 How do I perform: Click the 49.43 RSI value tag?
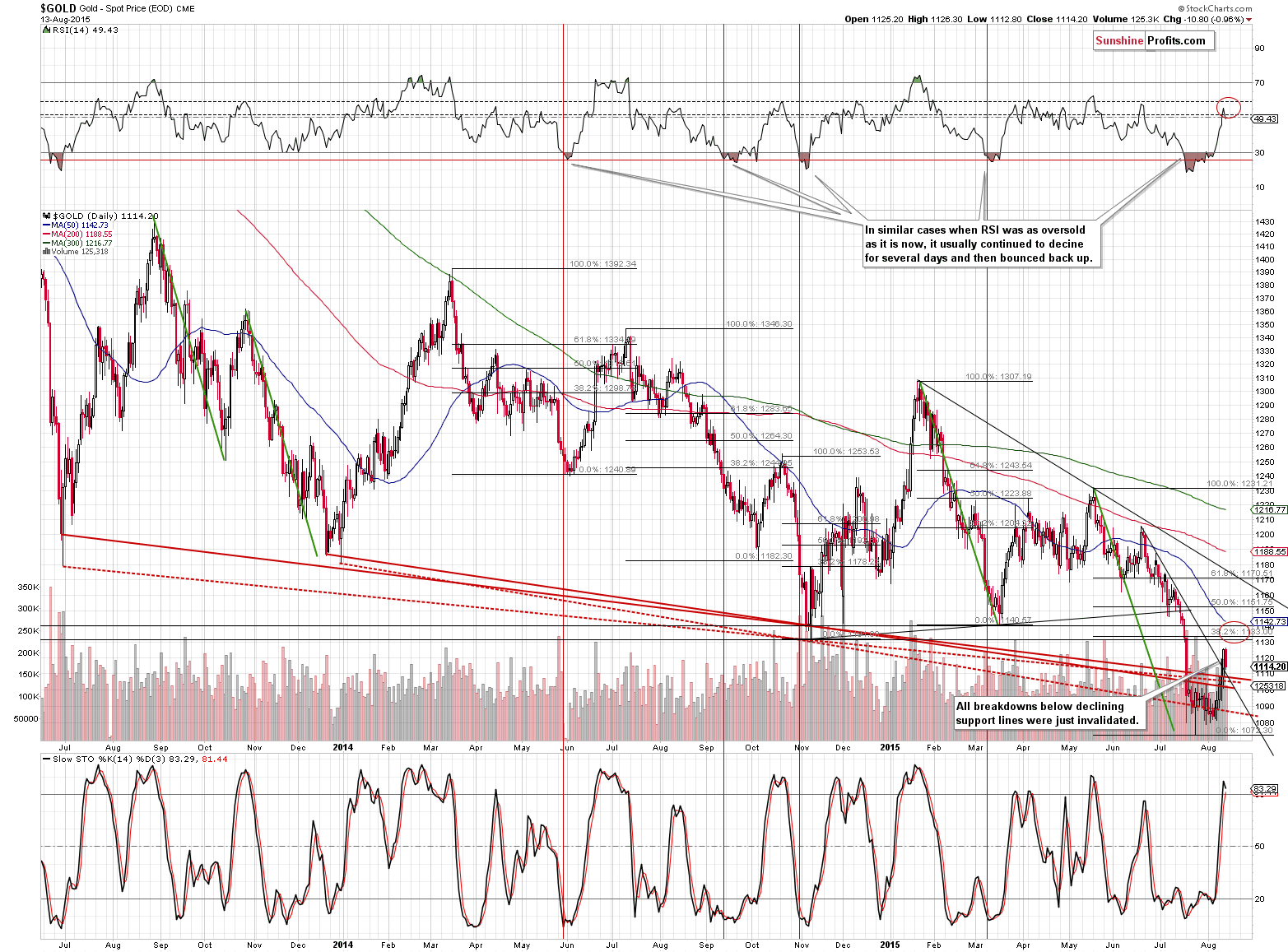1265,119
